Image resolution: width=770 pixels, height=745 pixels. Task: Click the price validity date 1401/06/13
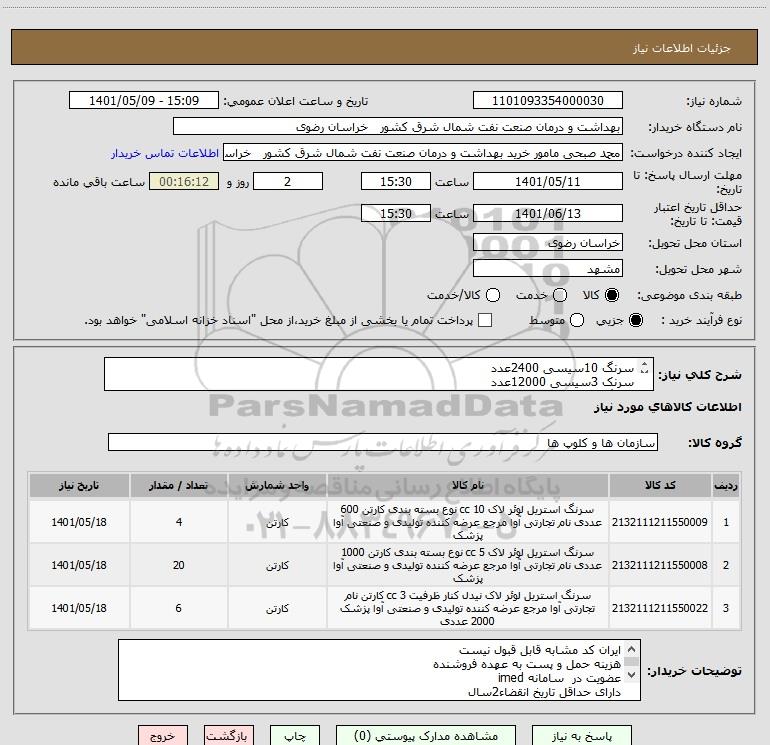pos(548,213)
